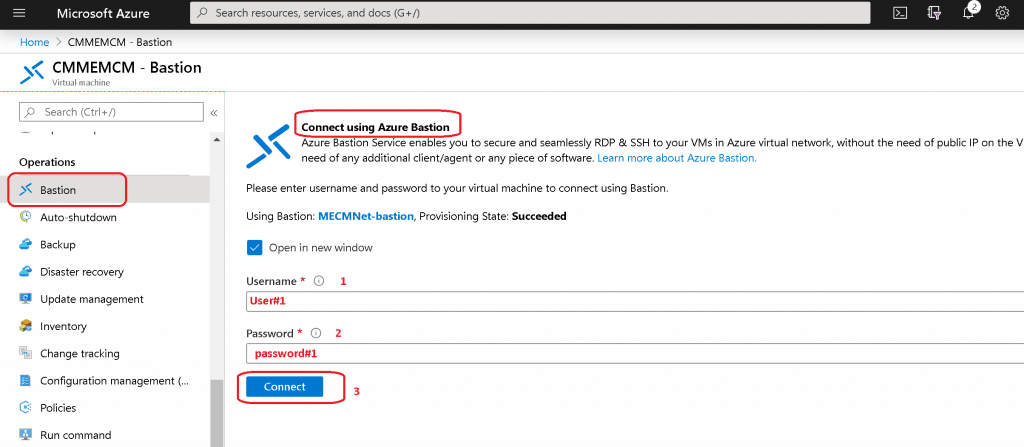Focus the sidebar Search (Ctrl+/) box
This screenshot has height=447, width=1024.
click(x=111, y=112)
